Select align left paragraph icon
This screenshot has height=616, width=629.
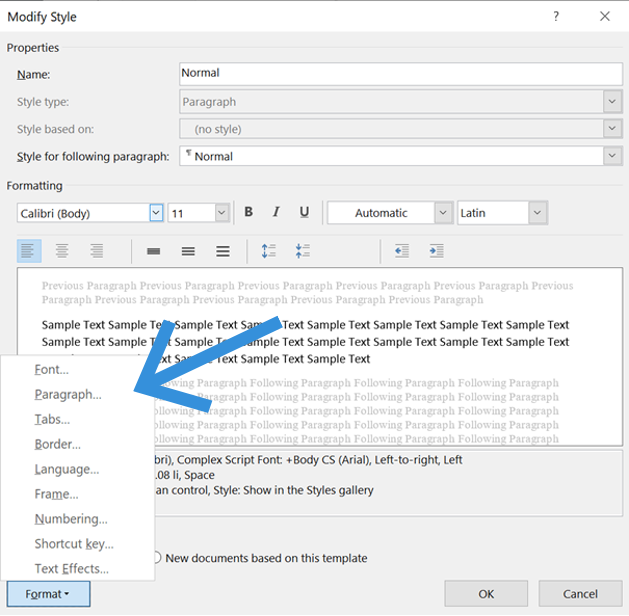tap(28, 251)
